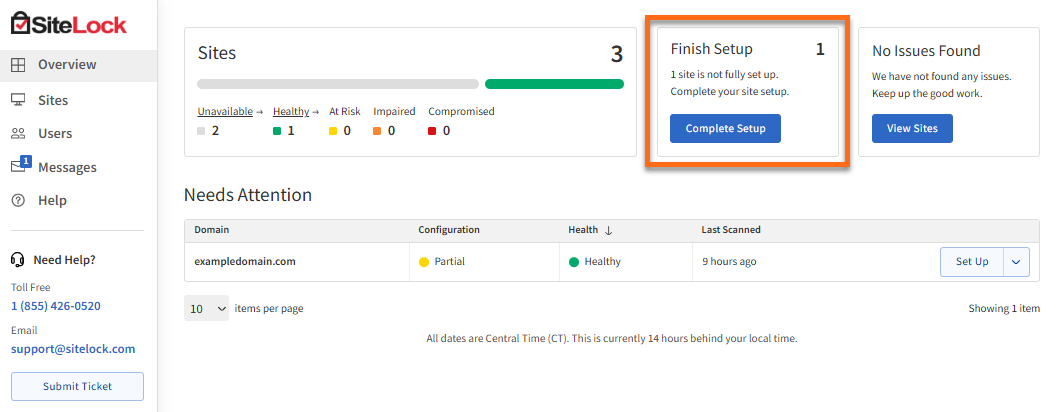1061x412 pixels.
Task: Click the Healthy text in the table row
Action: (602, 262)
